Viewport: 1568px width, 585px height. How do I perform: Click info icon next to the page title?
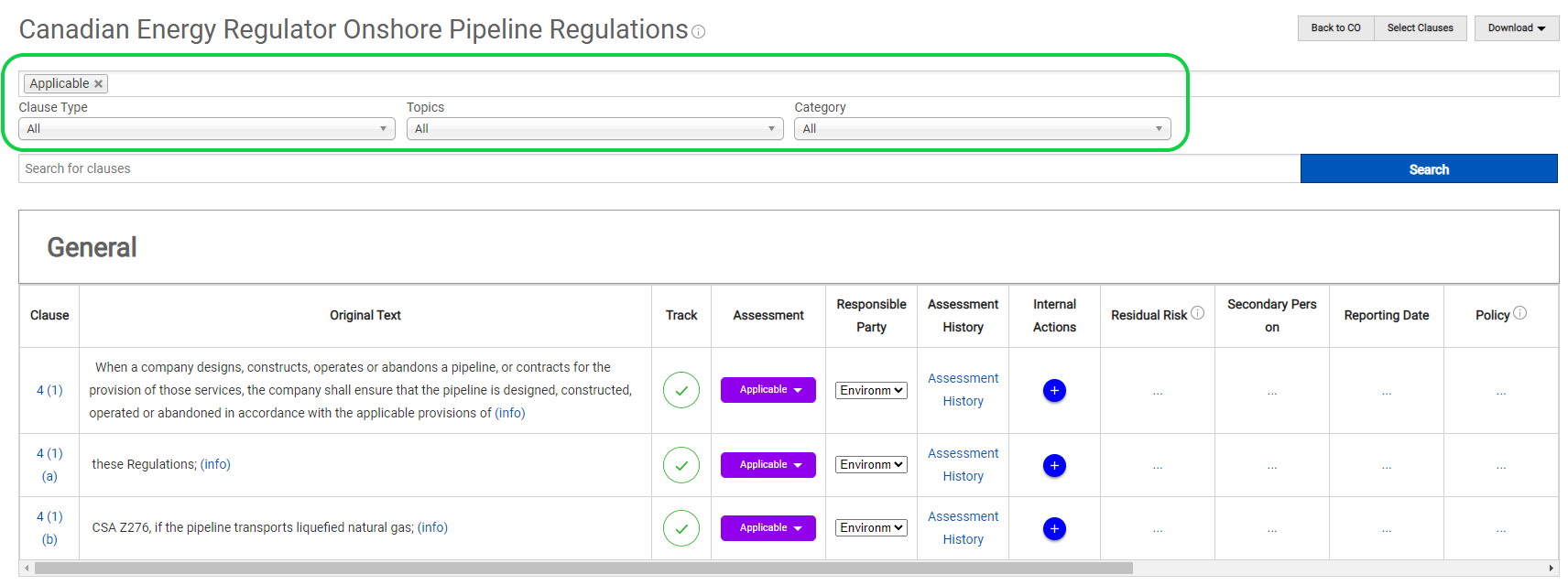pos(699,32)
